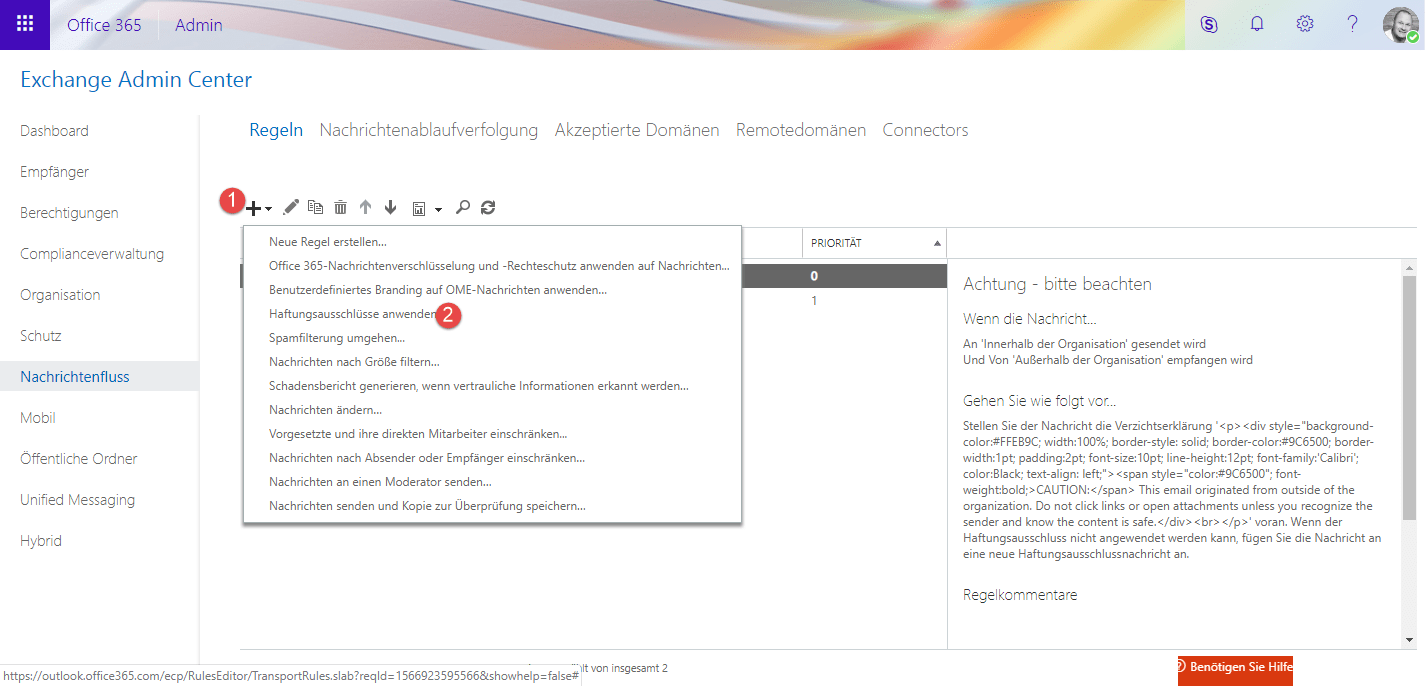Switch to the Nachrichtenablaufverfolgung tab
Screen dimensions: 1425x686
[428, 130]
